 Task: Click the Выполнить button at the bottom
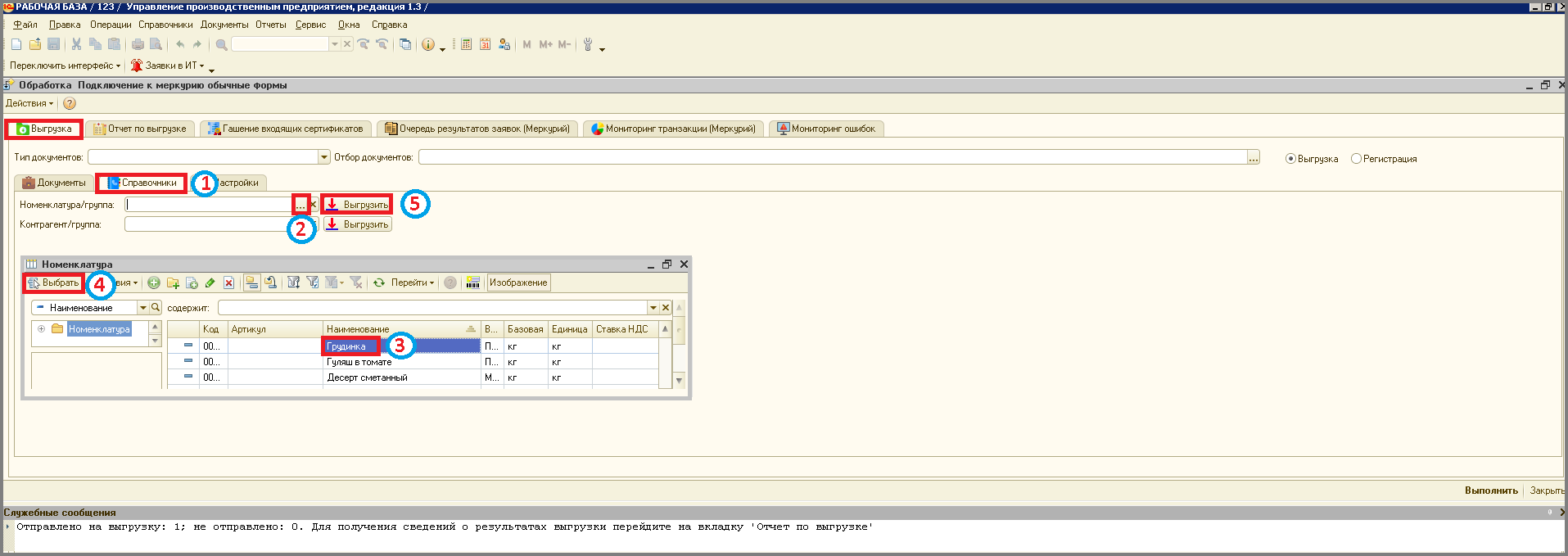pyautogui.click(x=1491, y=490)
